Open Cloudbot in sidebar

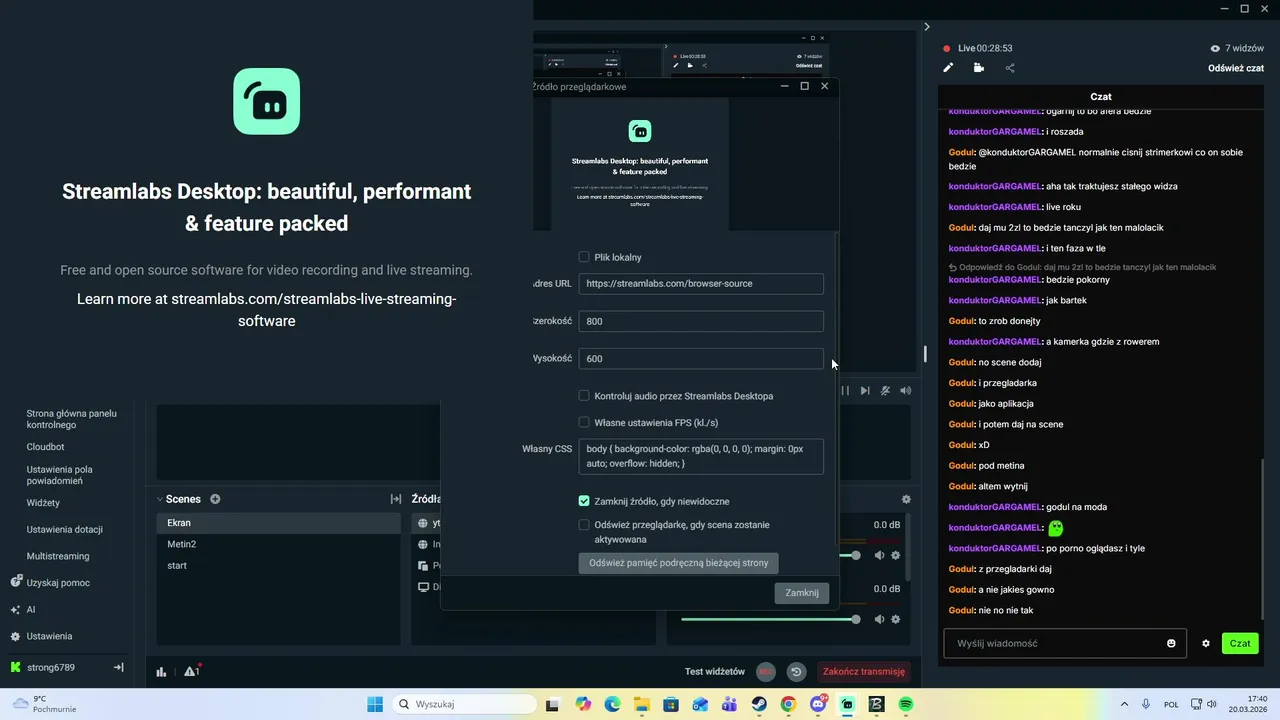[45, 447]
